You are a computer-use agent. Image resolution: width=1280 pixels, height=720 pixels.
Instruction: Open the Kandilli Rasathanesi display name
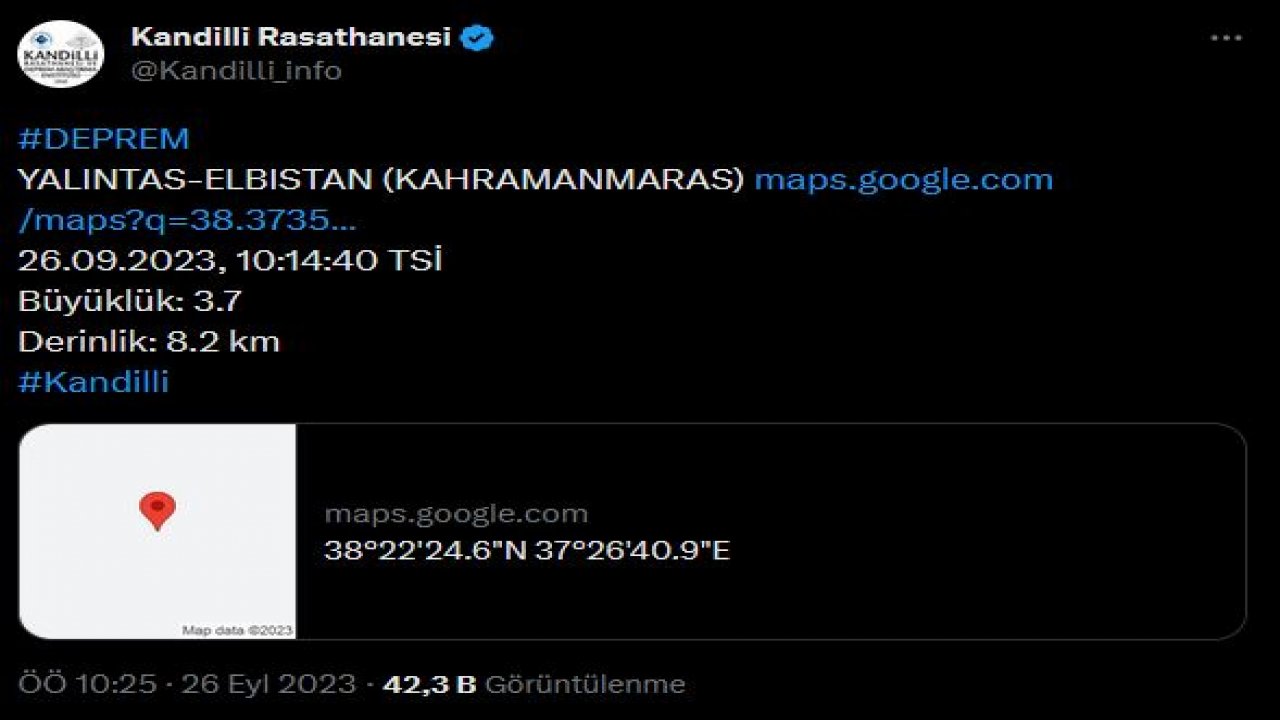click(x=291, y=38)
